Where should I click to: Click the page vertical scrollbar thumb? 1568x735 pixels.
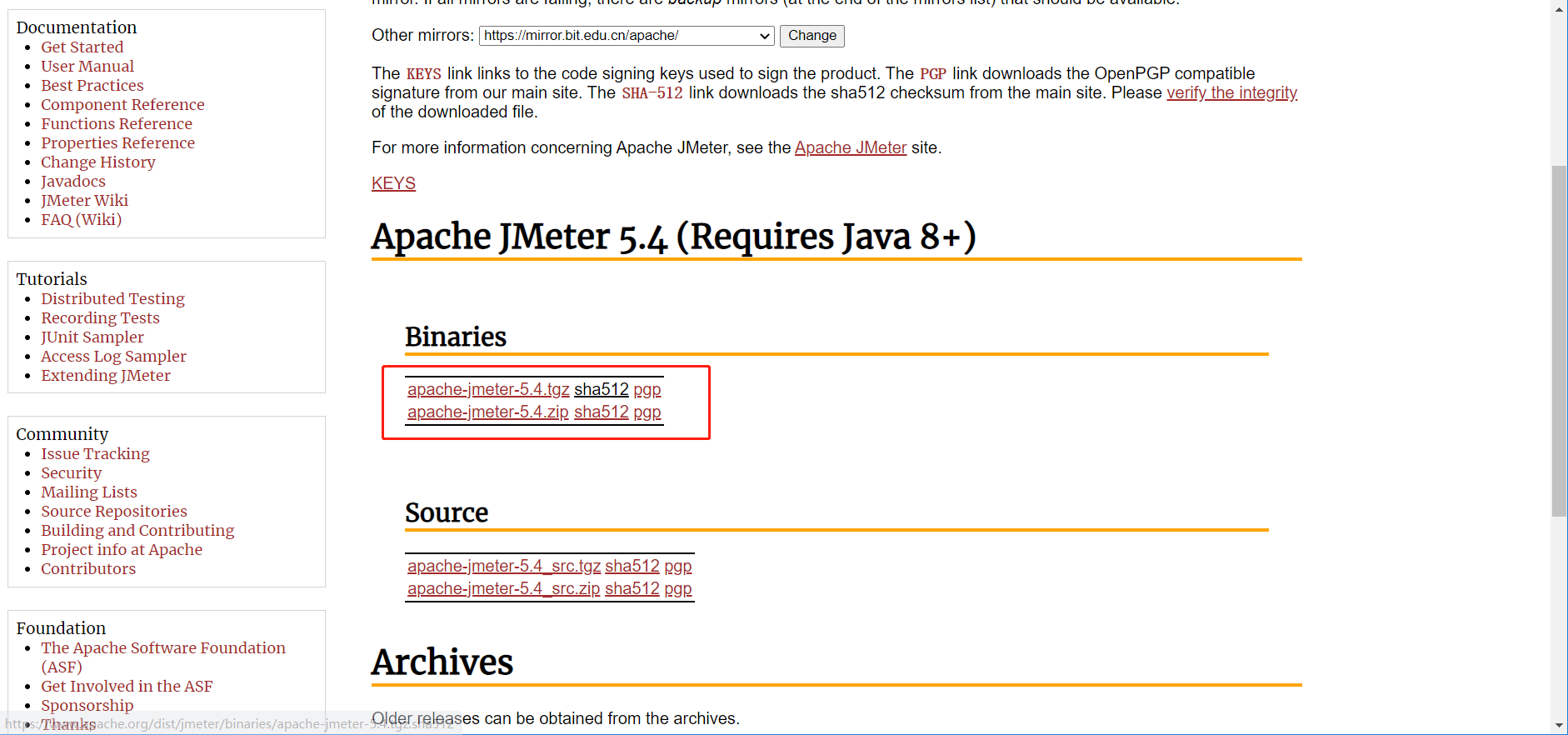(1559, 342)
